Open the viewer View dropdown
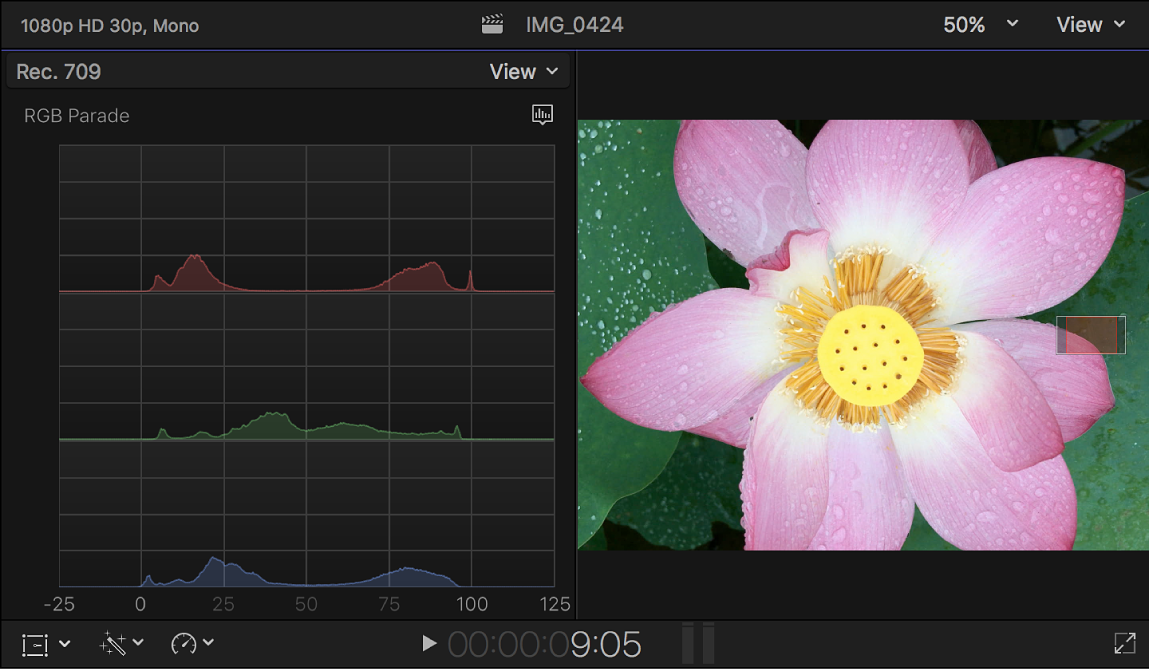This screenshot has width=1149, height=670. coord(1090,23)
